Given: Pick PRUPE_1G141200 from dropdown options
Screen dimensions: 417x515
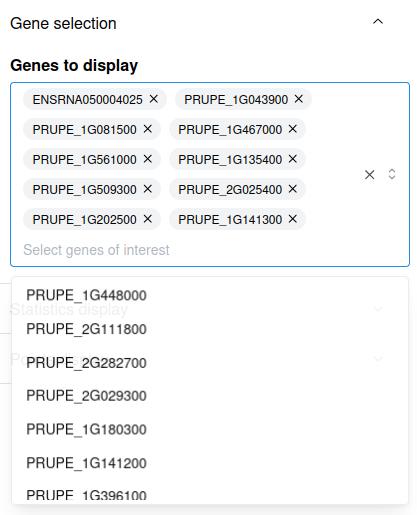Looking at the screenshot, I should [210, 463].
